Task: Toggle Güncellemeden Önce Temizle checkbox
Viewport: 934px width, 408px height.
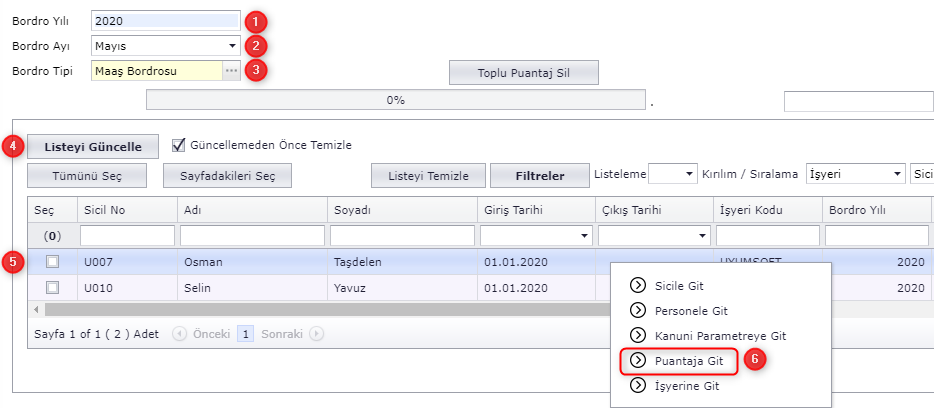Action: (x=179, y=145)
